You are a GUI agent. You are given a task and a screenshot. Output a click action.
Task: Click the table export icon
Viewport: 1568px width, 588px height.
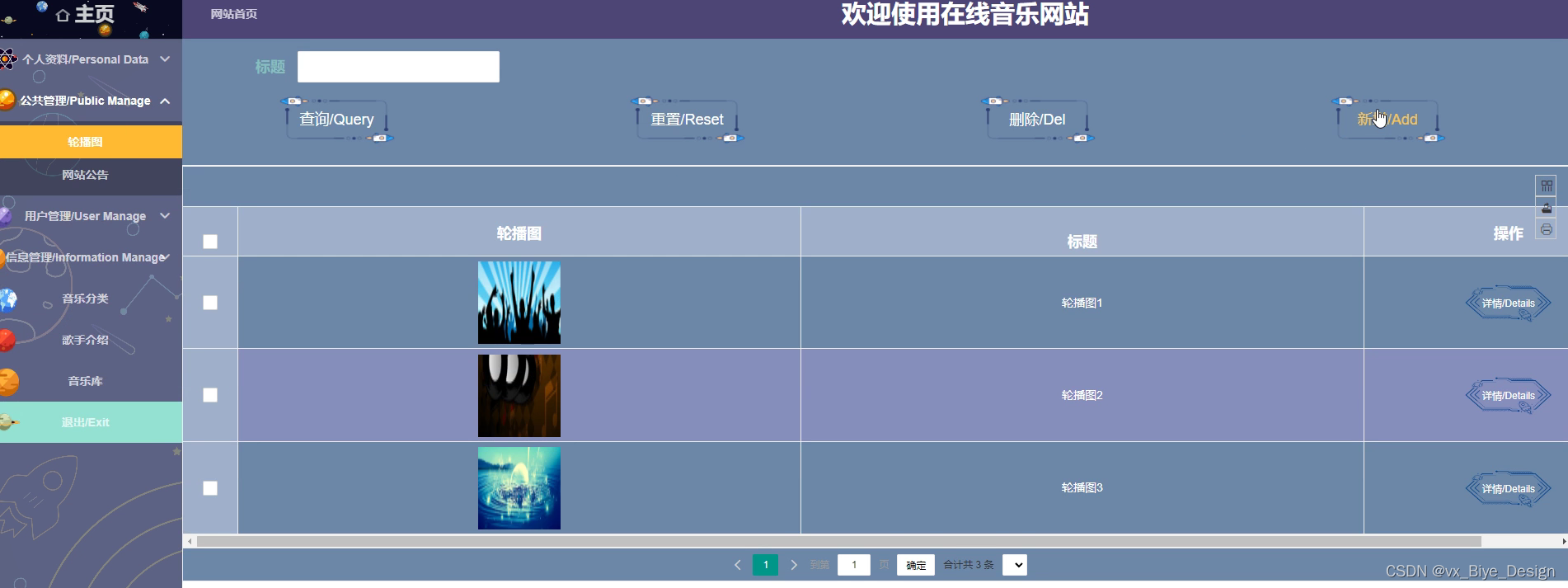[x=1547, y=208]
